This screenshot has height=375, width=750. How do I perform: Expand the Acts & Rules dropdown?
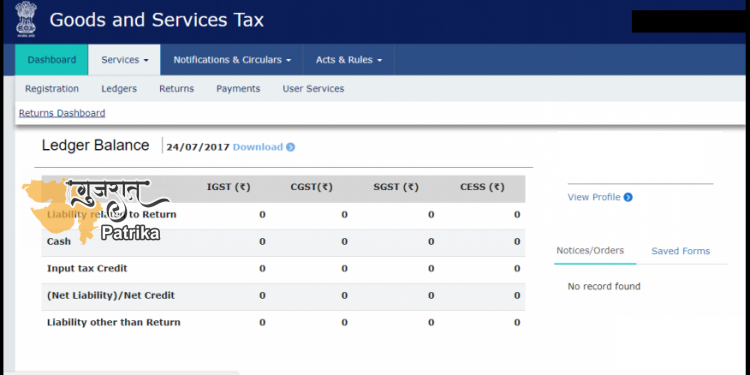pyautogui.click(x=349, y=60)
